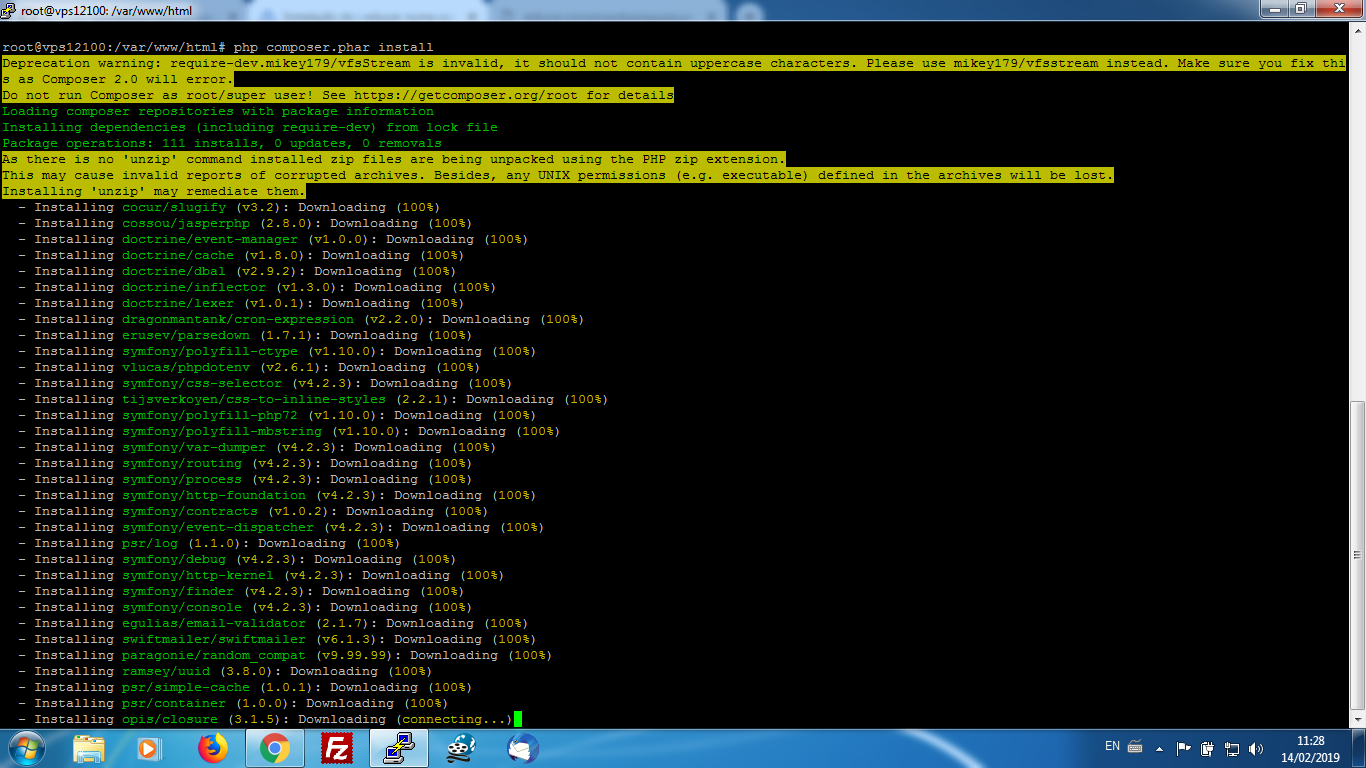1366x768 pixels.
Task: Click package name symfony/routing
Action: [x=182, y=463]
